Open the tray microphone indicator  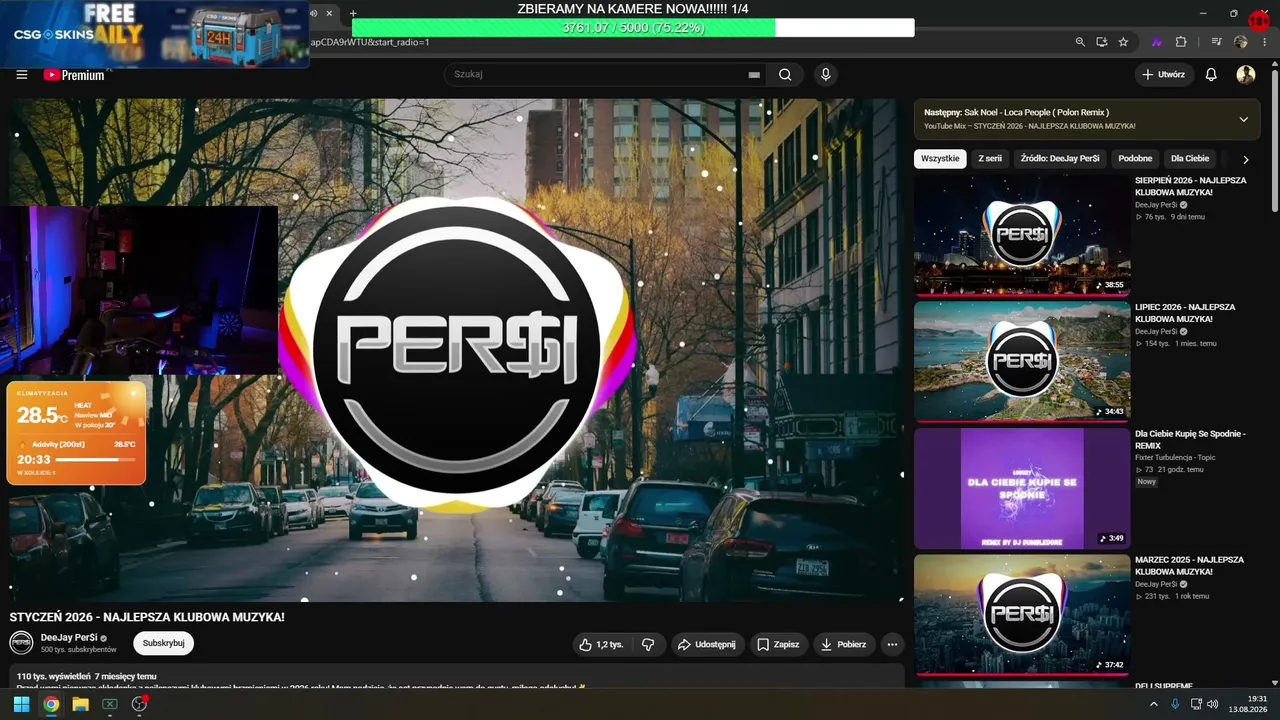1176,704
